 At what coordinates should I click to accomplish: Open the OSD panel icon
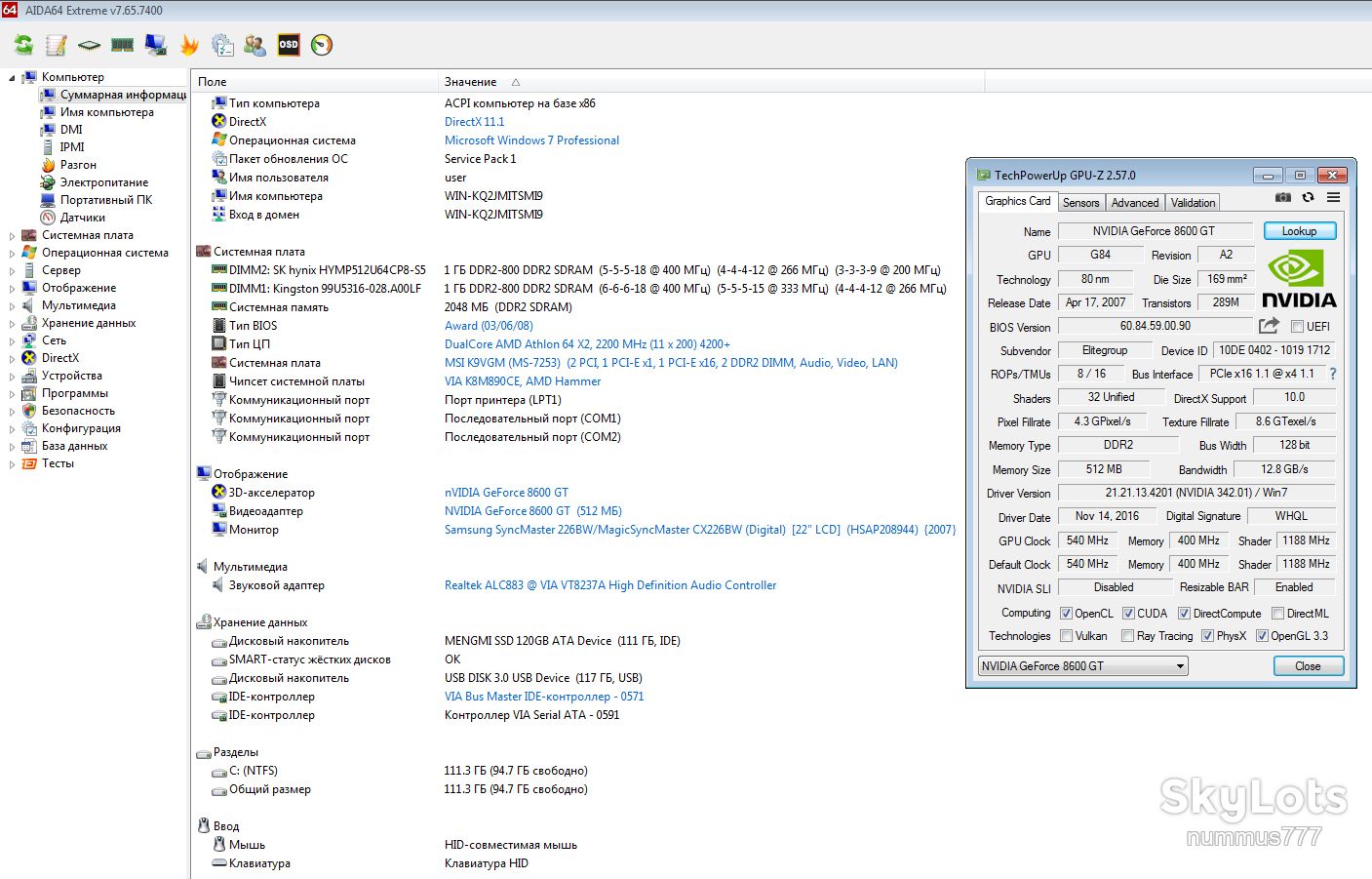(x=289, y=45)
